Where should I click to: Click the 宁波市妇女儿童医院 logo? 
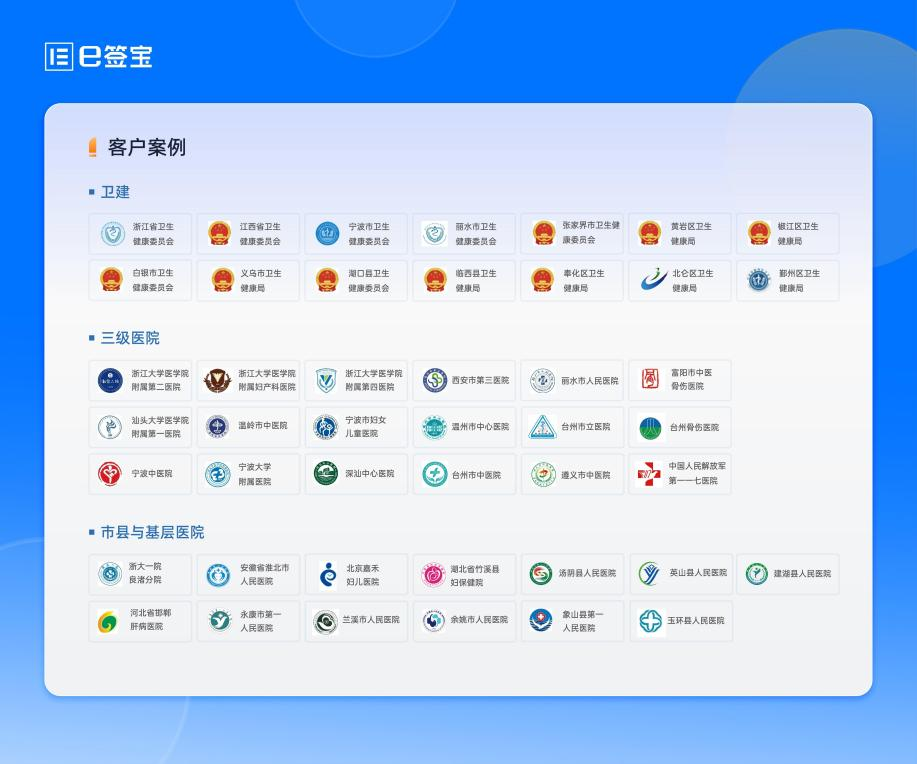[325, 427]
